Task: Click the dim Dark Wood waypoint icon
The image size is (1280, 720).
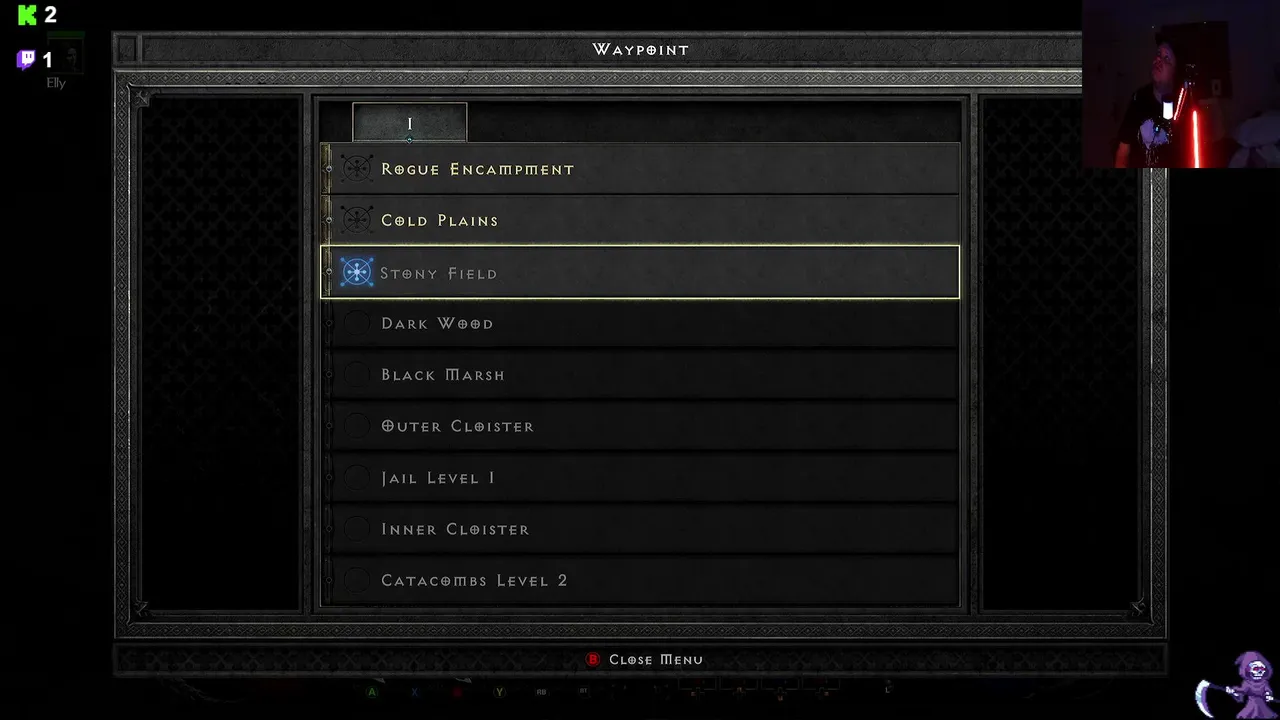Action: click(x=357, y=323)
